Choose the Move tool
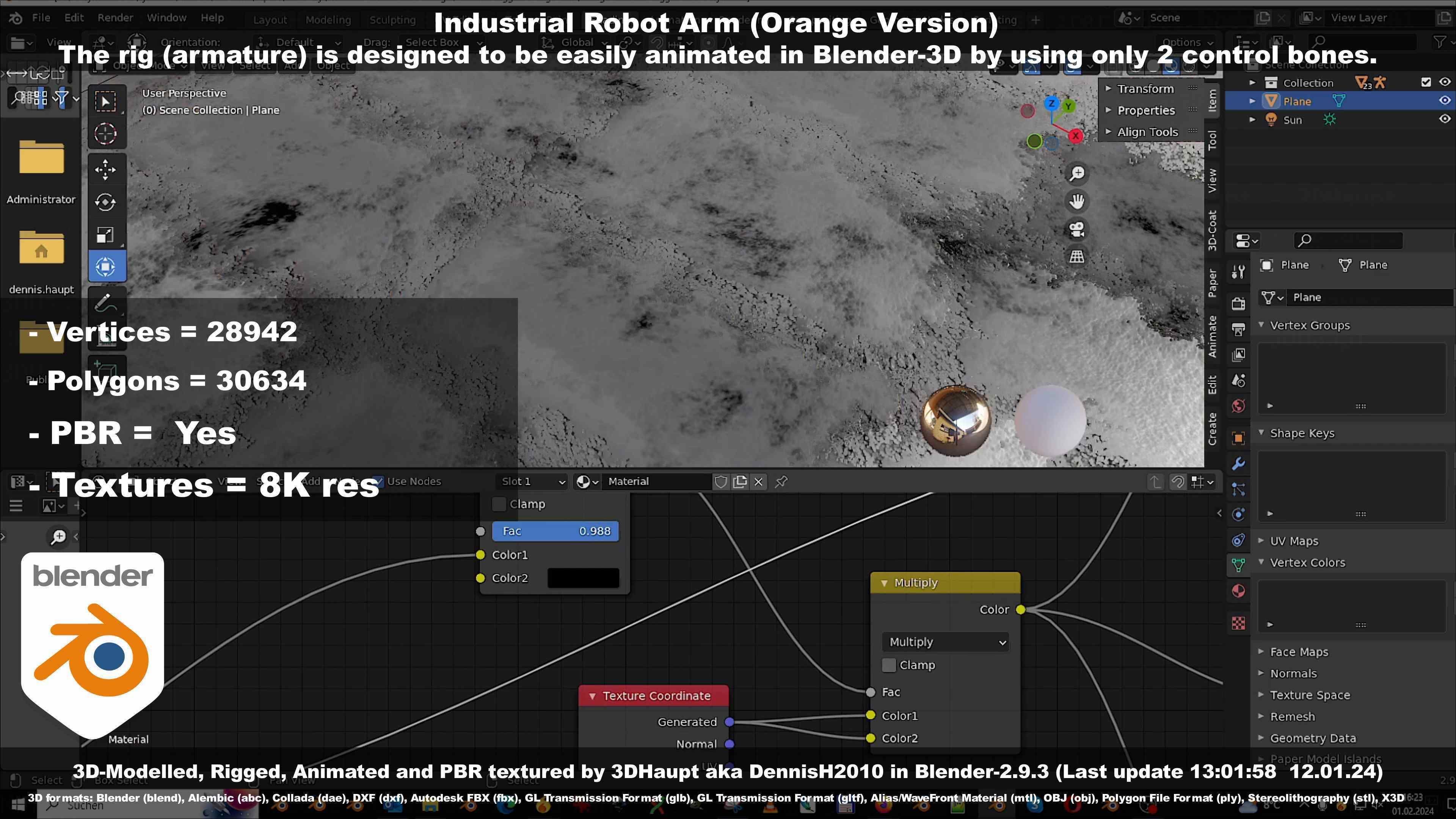Image resolution: width=1456 pixels, height=819 pixels. click(106, 169)
